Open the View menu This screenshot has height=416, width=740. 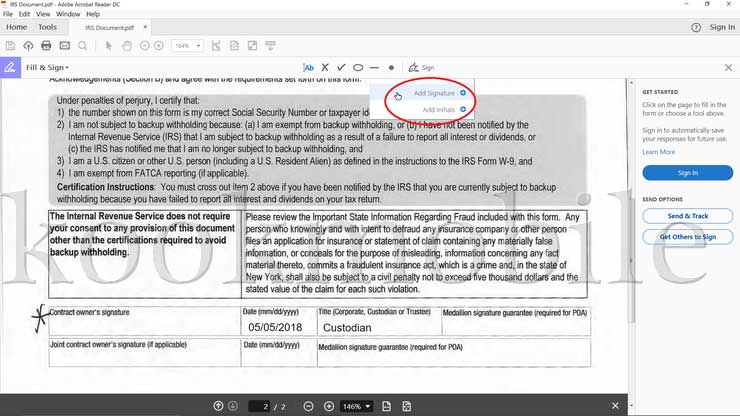tap(43, 14)
